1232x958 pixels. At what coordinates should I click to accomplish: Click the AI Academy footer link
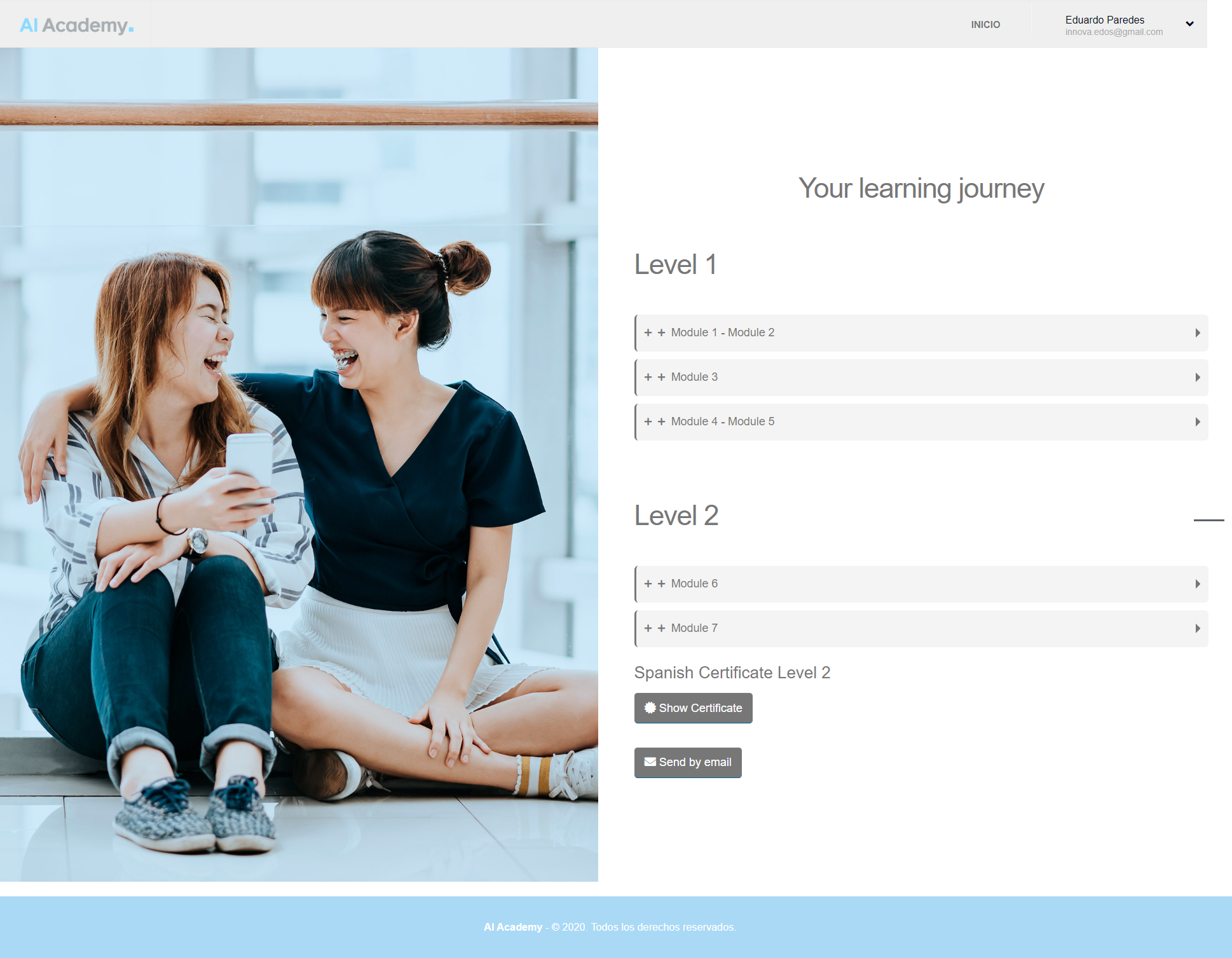tap(513, 927)
